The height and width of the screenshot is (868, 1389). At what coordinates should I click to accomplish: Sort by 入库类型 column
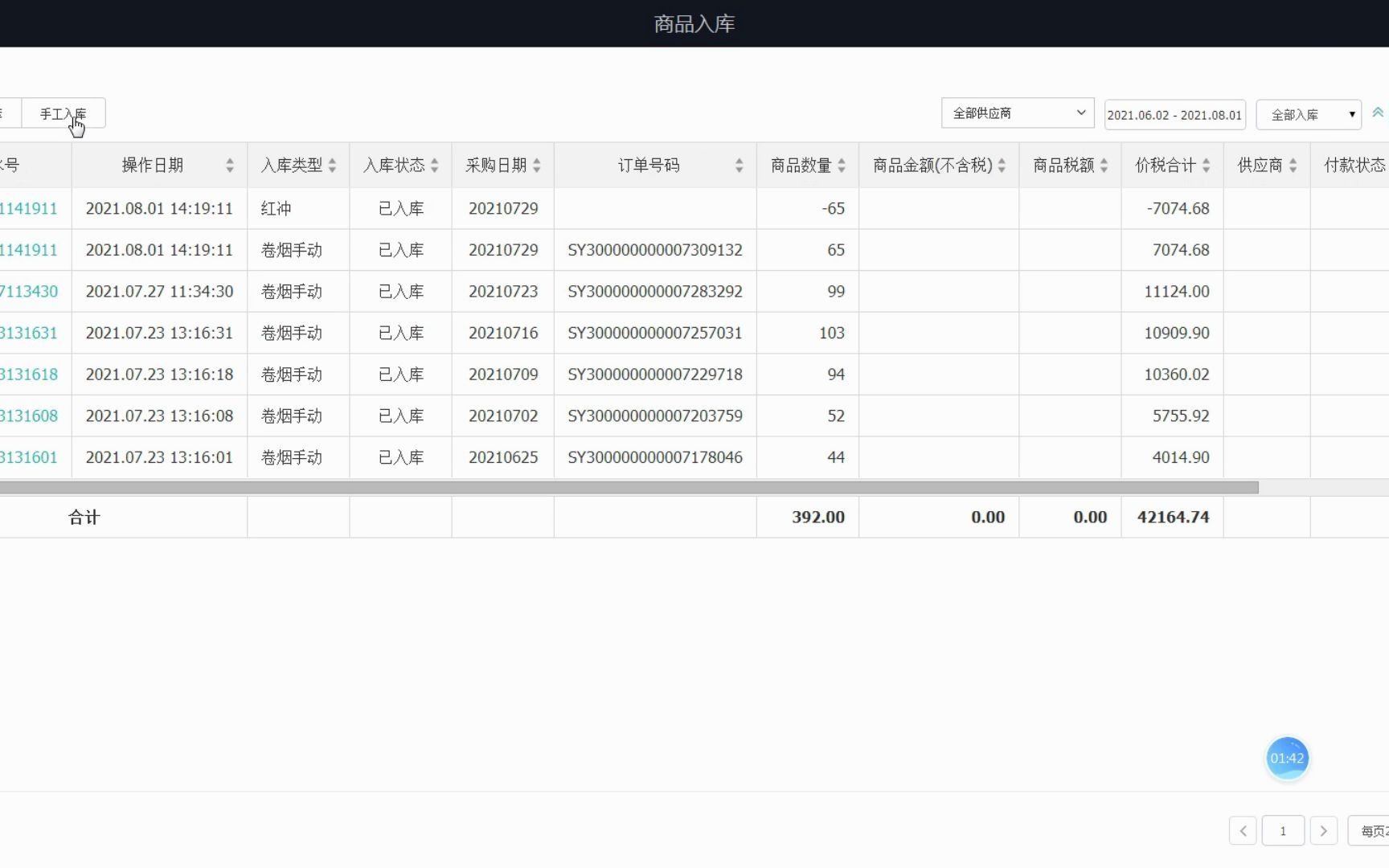(332, 166)
